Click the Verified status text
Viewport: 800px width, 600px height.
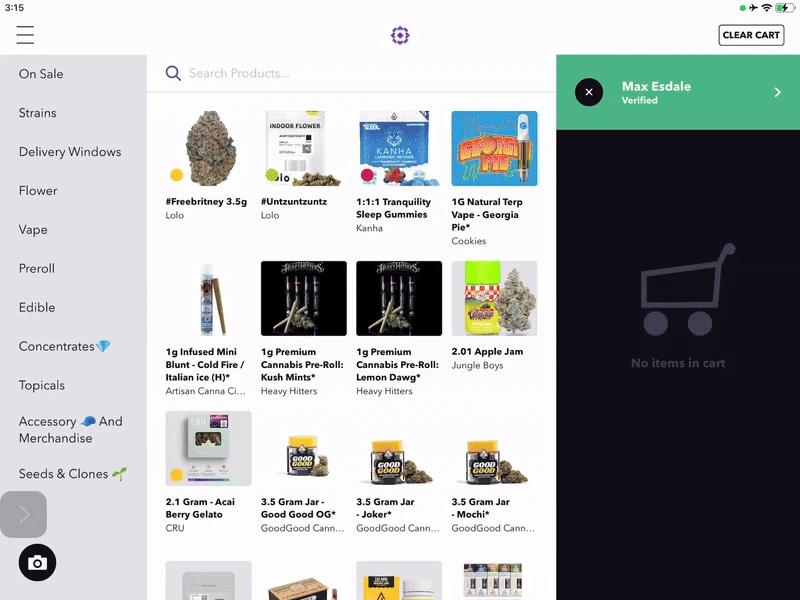[x=639, y=101]
